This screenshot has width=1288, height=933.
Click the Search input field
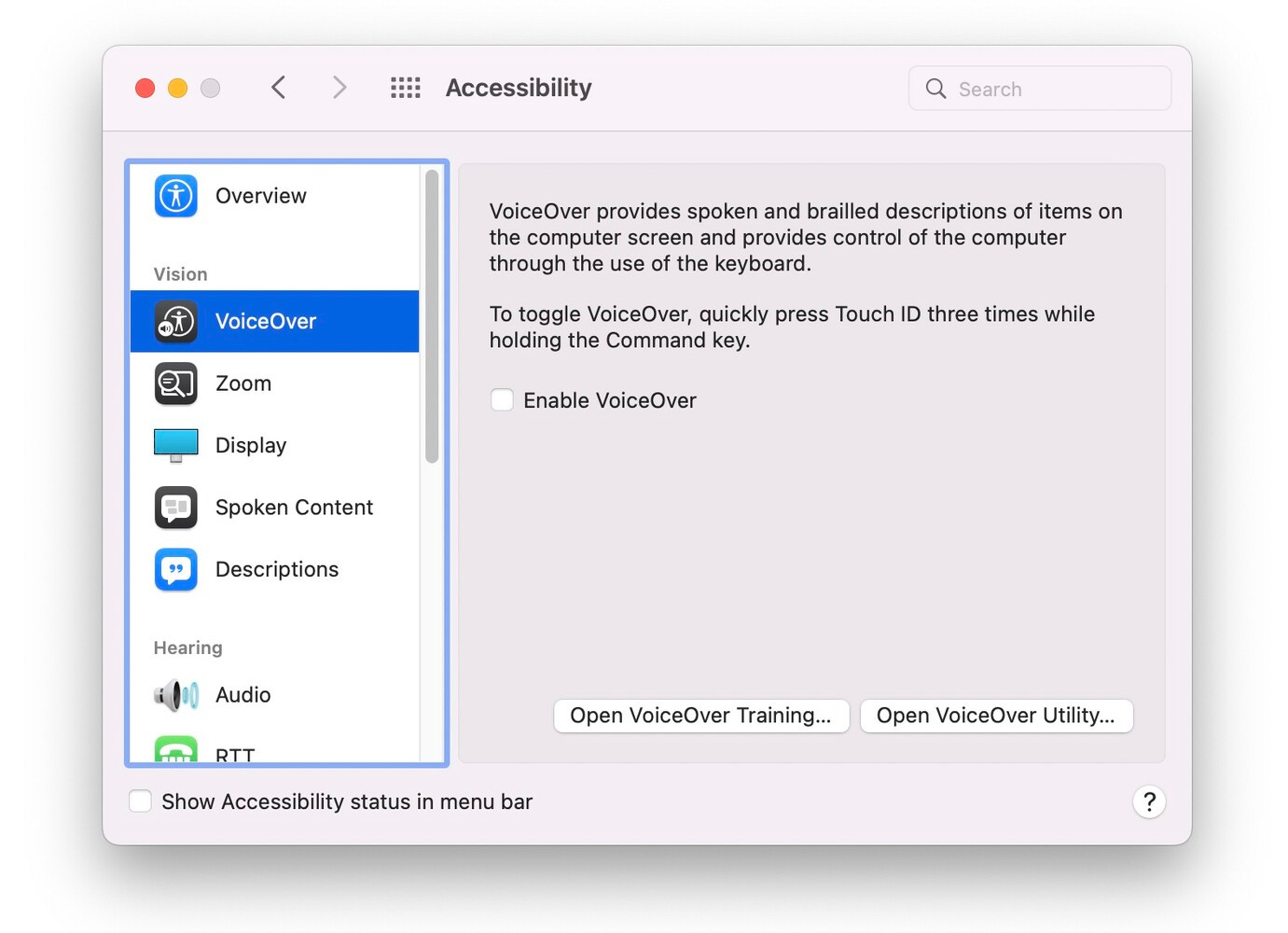click(x=1040, y=89)
